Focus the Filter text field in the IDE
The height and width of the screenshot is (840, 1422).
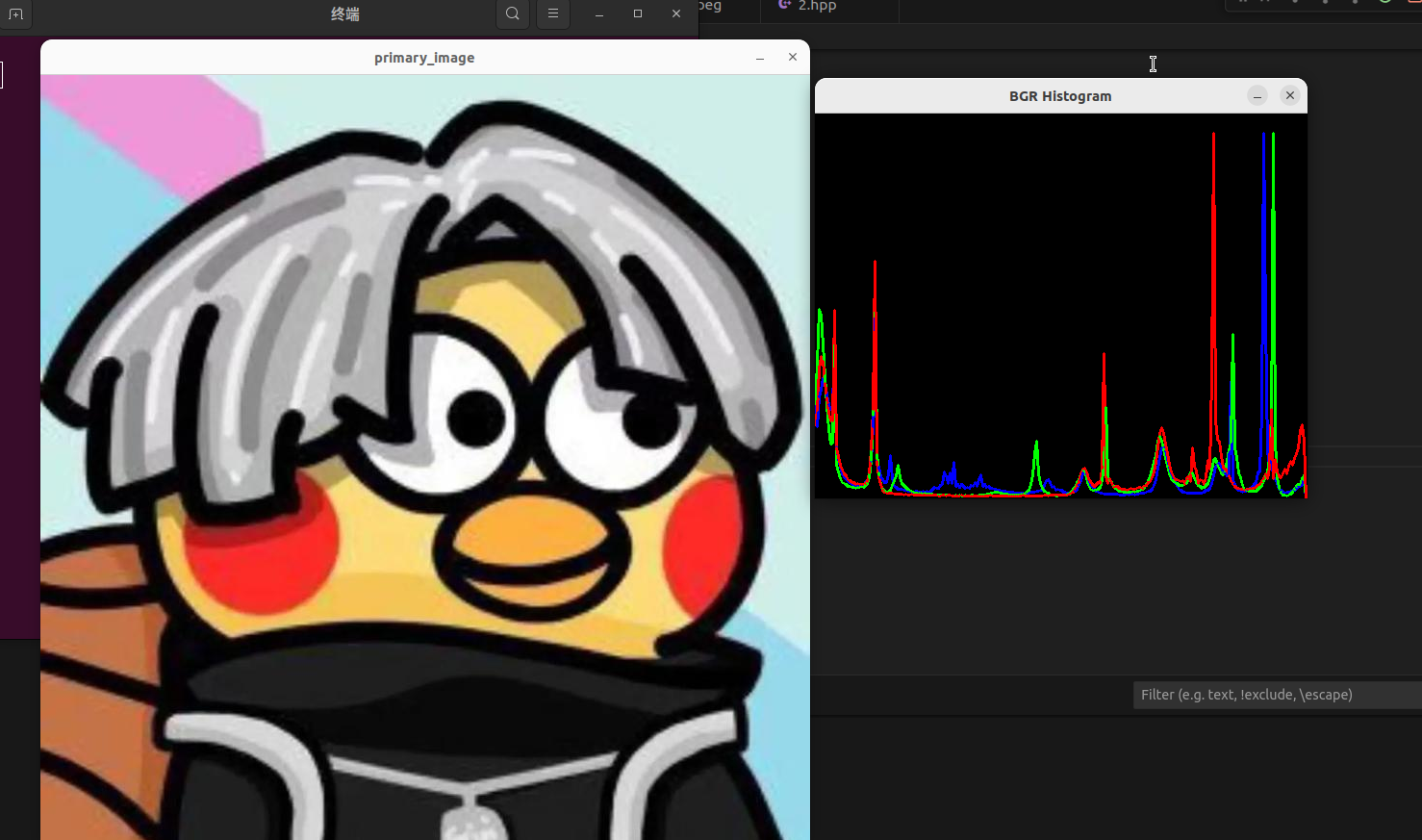1278,695
